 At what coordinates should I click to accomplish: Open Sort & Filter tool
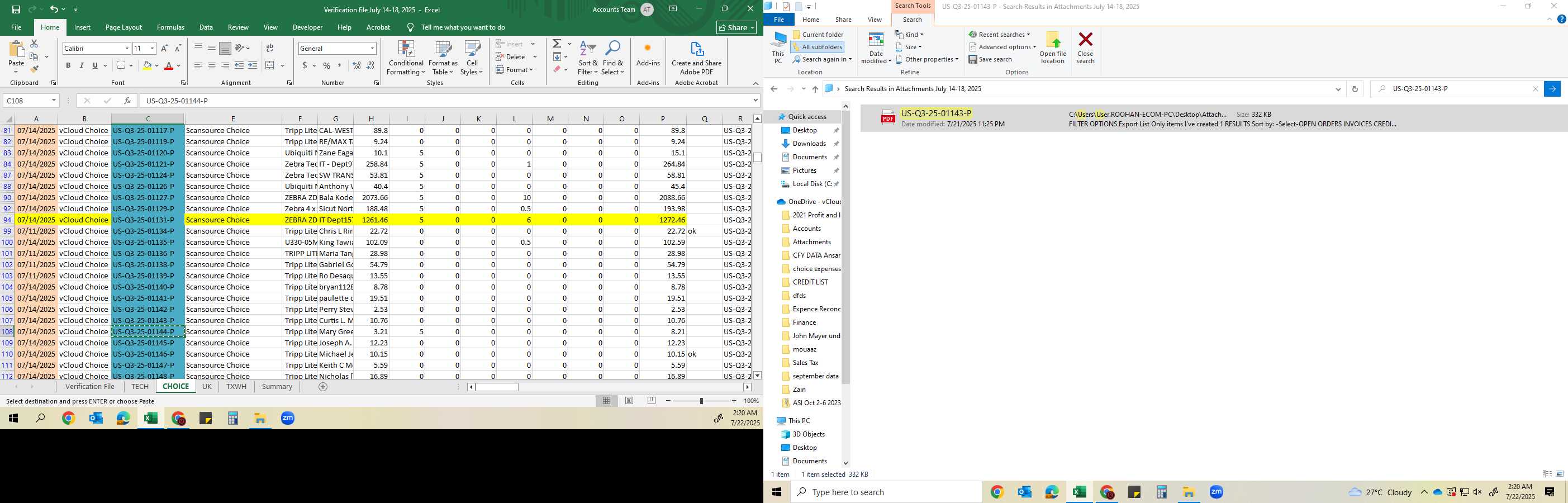588,59
